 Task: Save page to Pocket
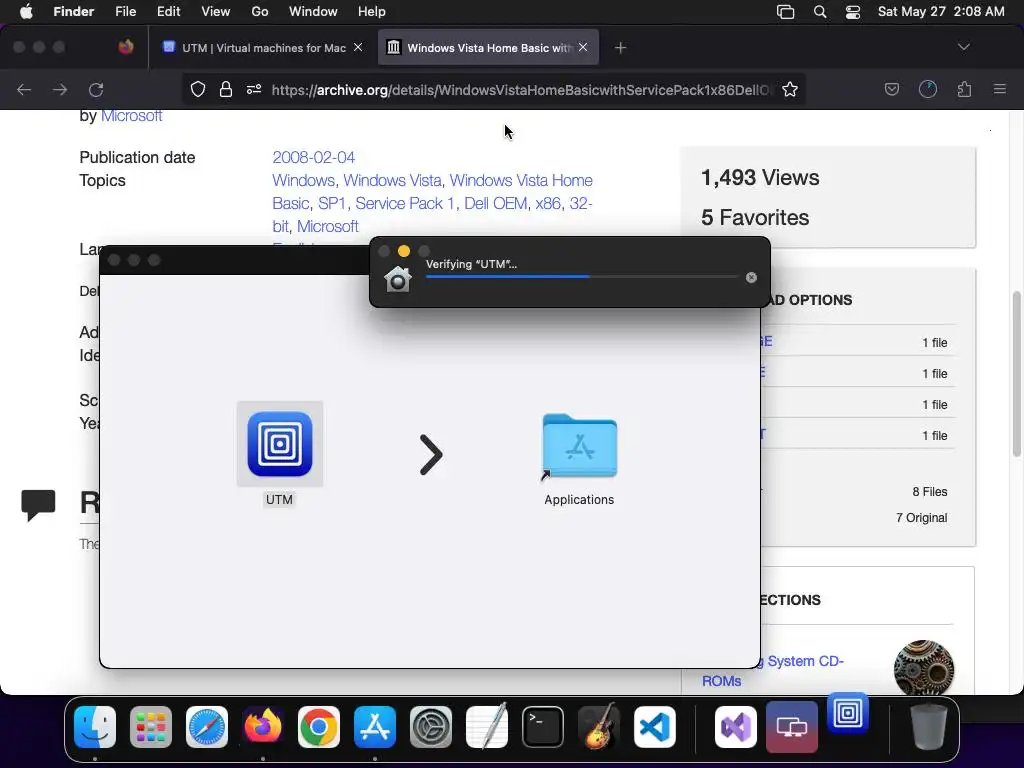tap(891, 89)
